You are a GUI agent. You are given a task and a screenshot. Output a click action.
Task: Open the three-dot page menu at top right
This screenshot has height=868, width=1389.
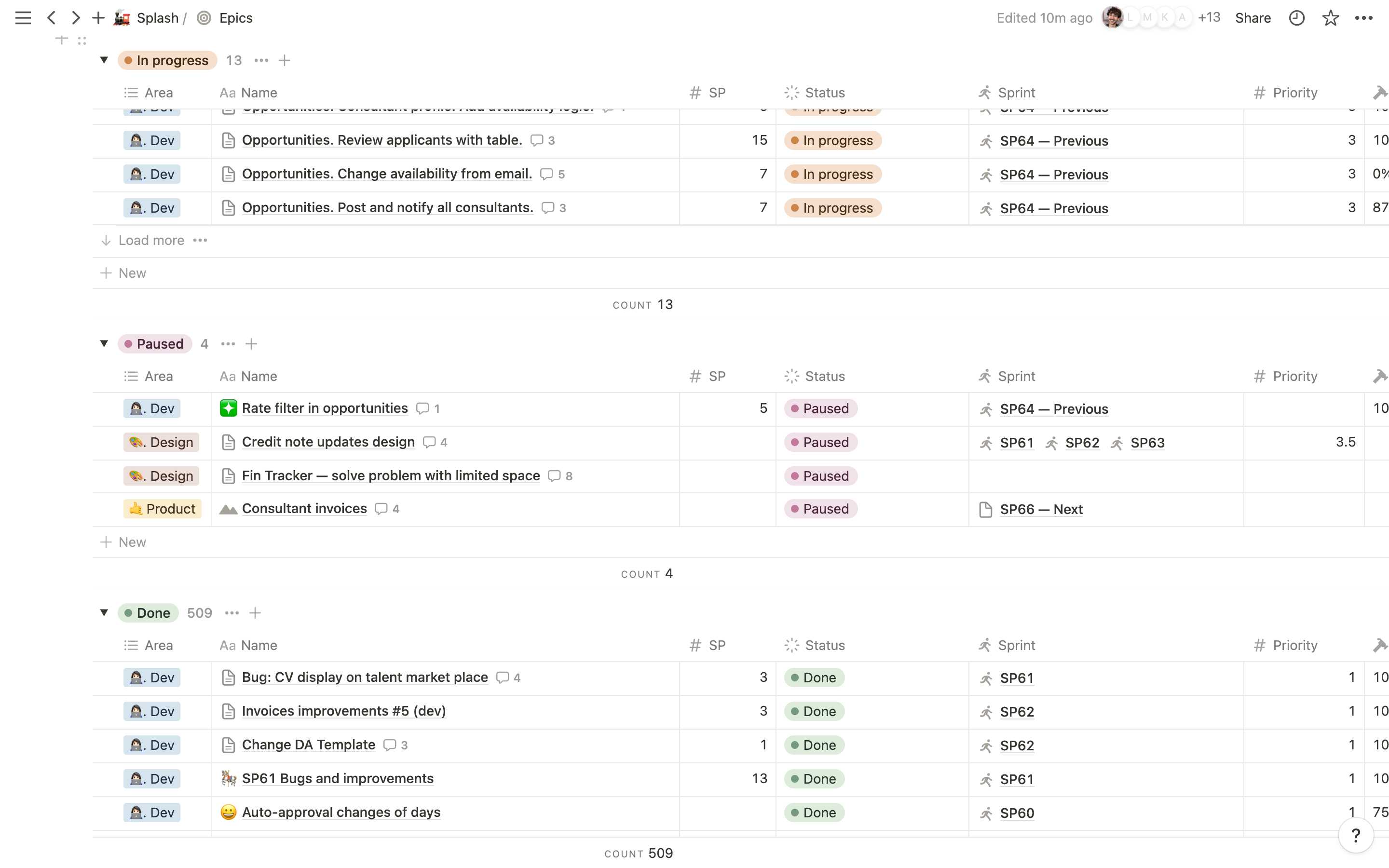pos(1364,18)
